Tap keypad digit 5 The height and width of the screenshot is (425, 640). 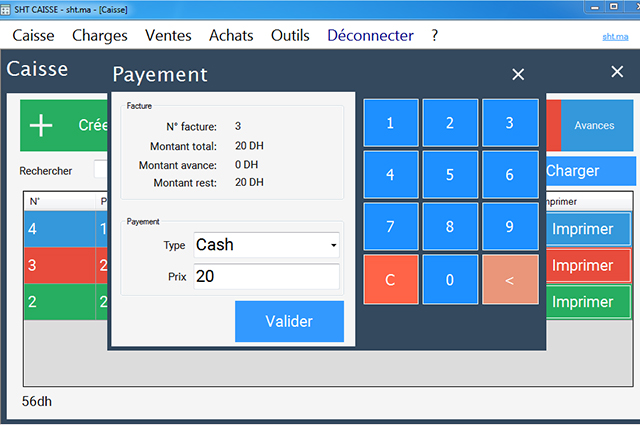point(450,174)
